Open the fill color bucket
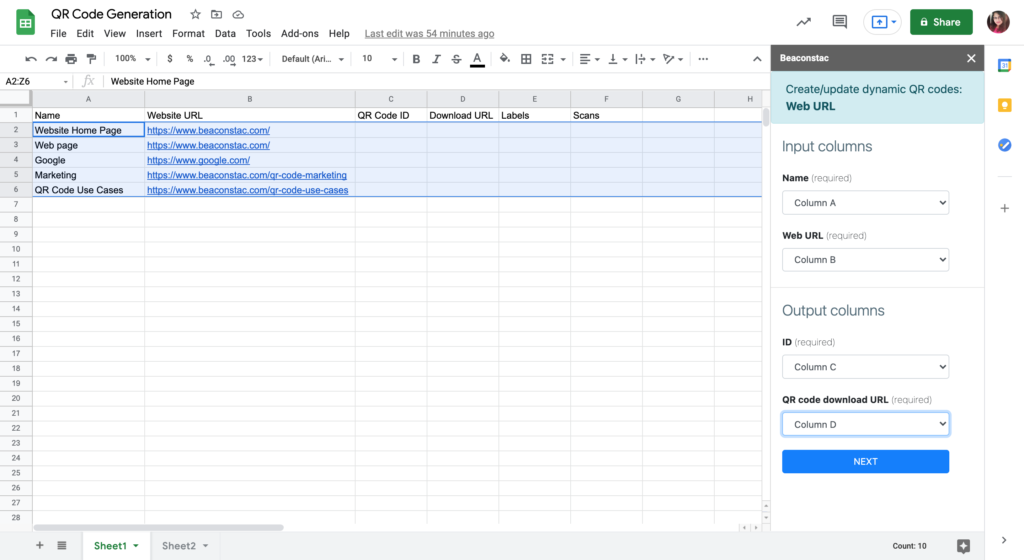 pyautogui.click(x=505, y=59)
